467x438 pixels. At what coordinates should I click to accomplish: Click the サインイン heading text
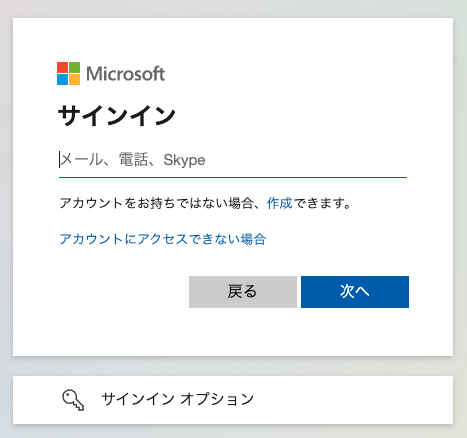117,116
